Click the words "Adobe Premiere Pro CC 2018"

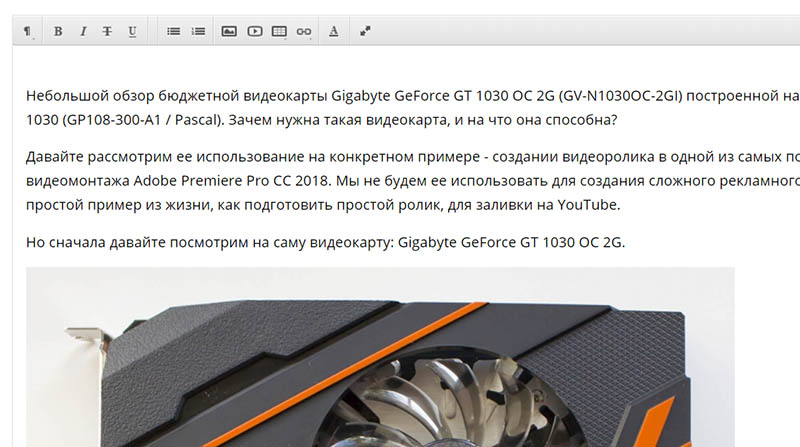(232, 181)
